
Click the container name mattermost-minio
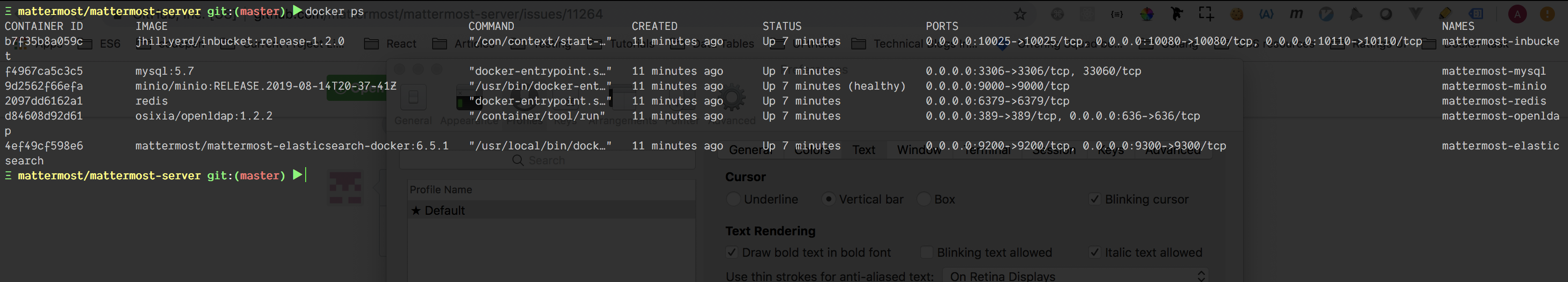[x=1494, y=86]
